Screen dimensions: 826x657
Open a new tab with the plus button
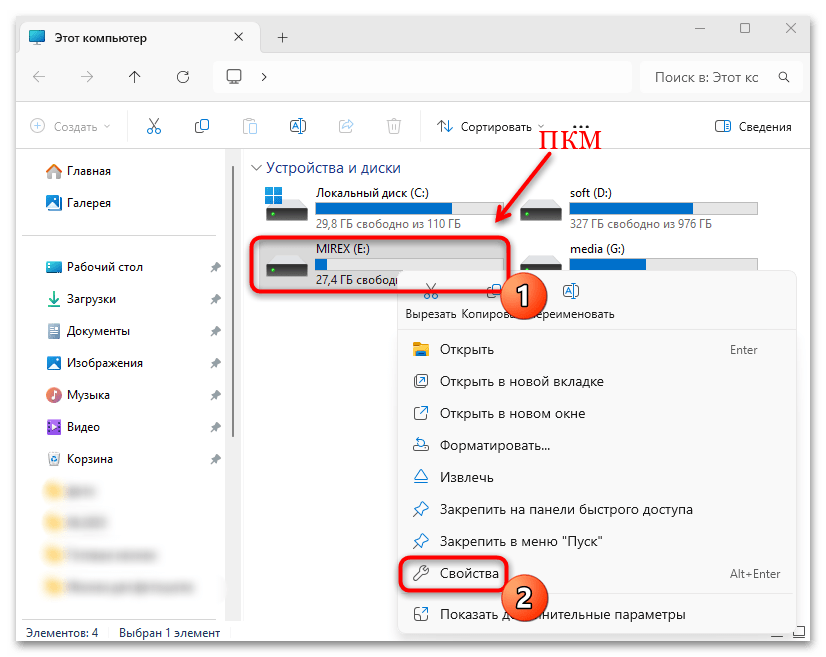[281, 37]
